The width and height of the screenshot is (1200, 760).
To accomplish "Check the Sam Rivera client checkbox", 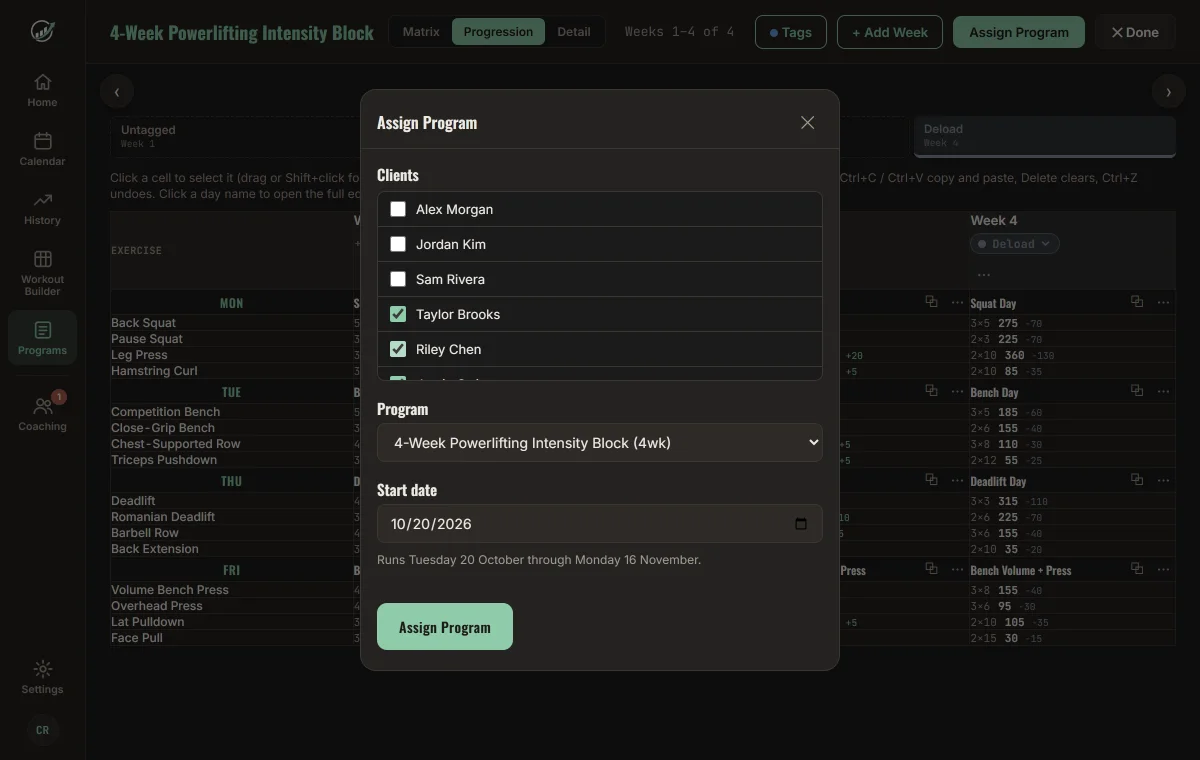I will 398,279.
